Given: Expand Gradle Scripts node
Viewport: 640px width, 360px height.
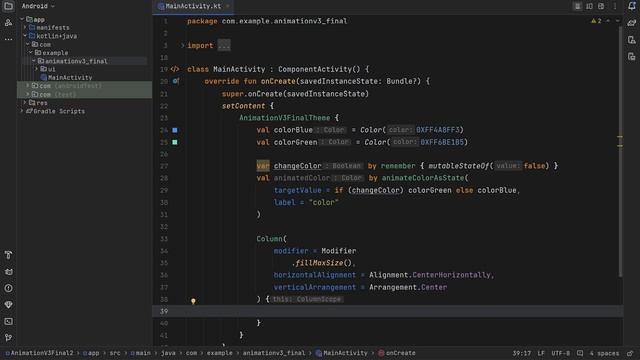Looking at the screenshot, I should pyautogui.click(x=22, y=111).
